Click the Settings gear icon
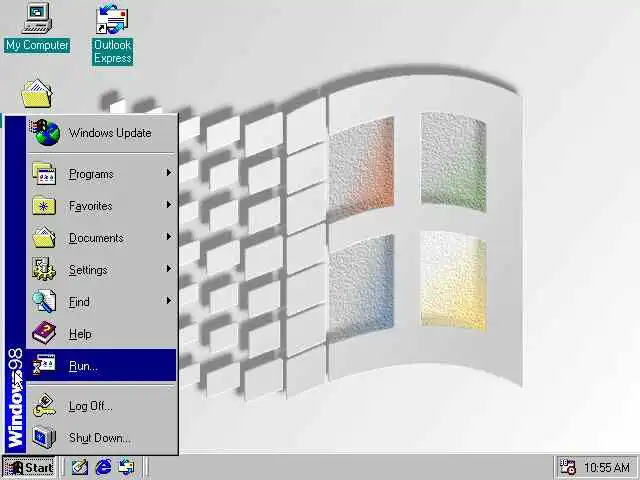 click(44, 269)
